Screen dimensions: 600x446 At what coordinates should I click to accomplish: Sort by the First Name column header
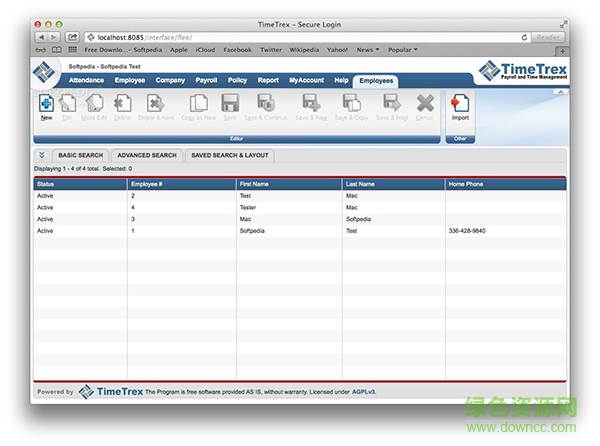point(289,184)
